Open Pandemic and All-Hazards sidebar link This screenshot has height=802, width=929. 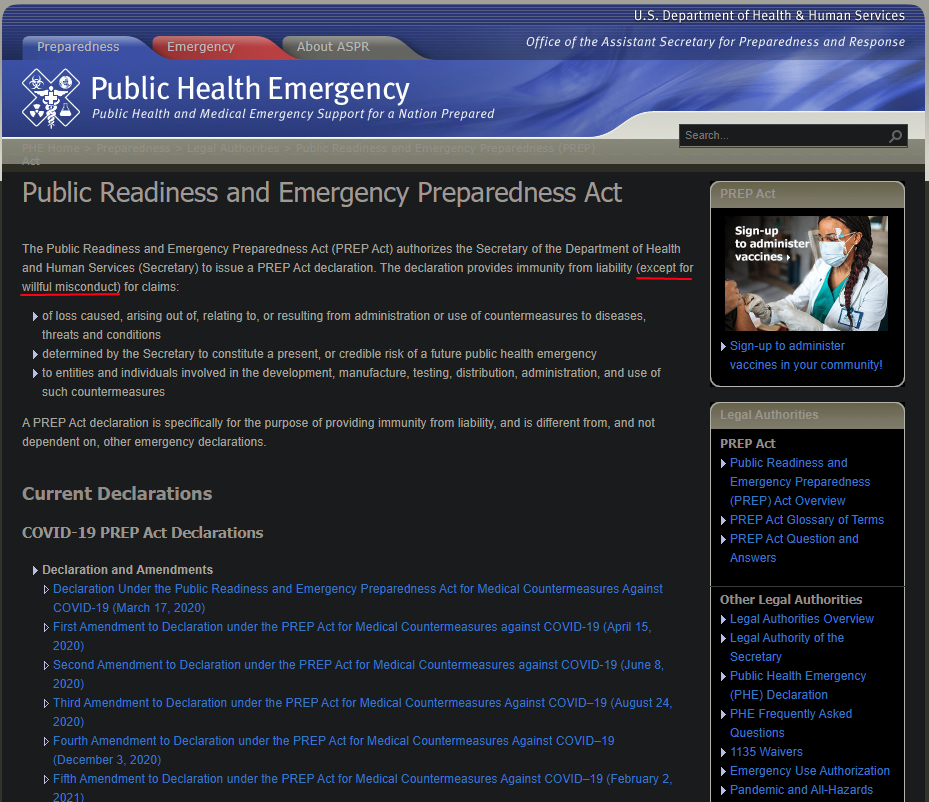click(801, 790)
